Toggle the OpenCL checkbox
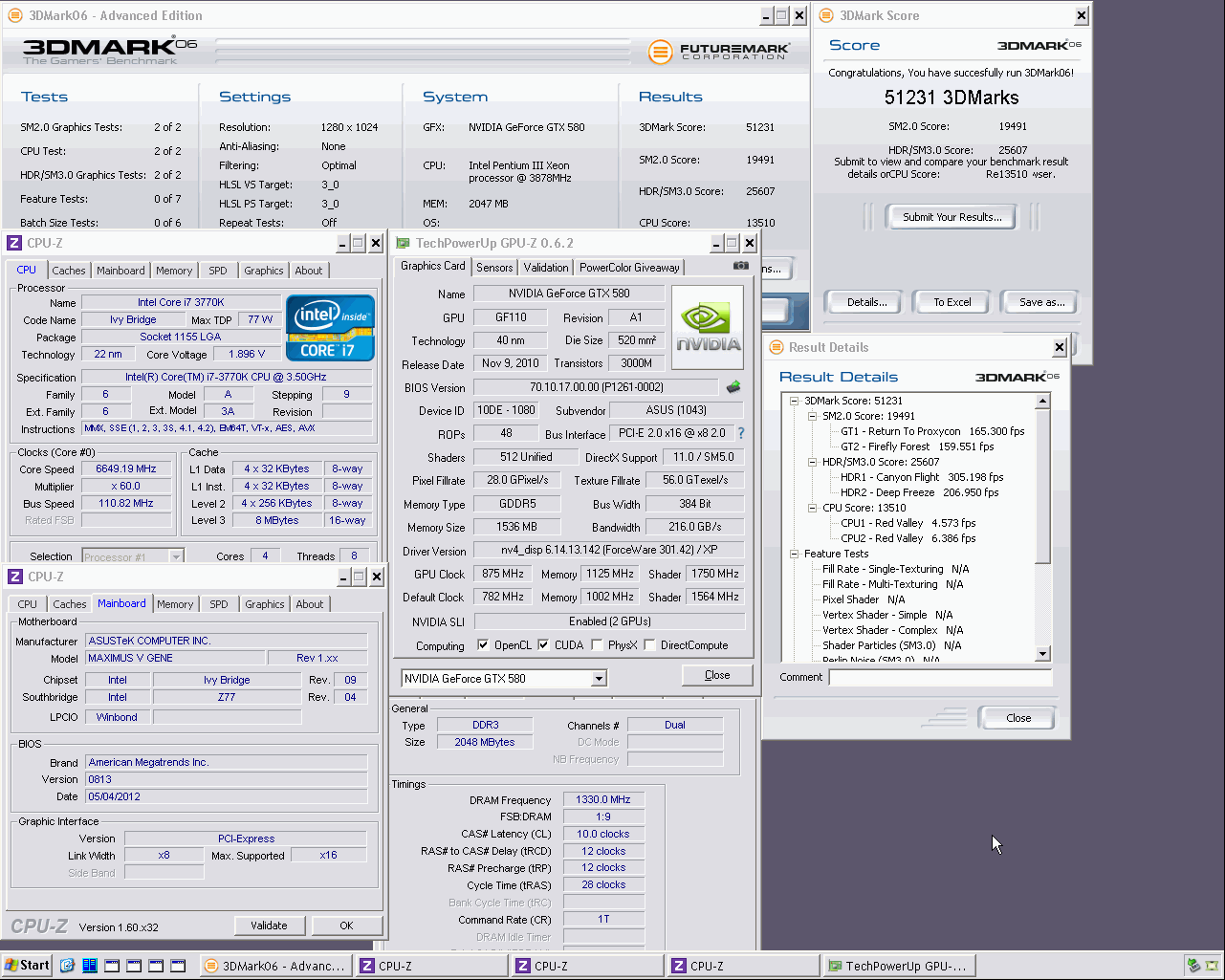1225x980 pixels. coord(483,645)
